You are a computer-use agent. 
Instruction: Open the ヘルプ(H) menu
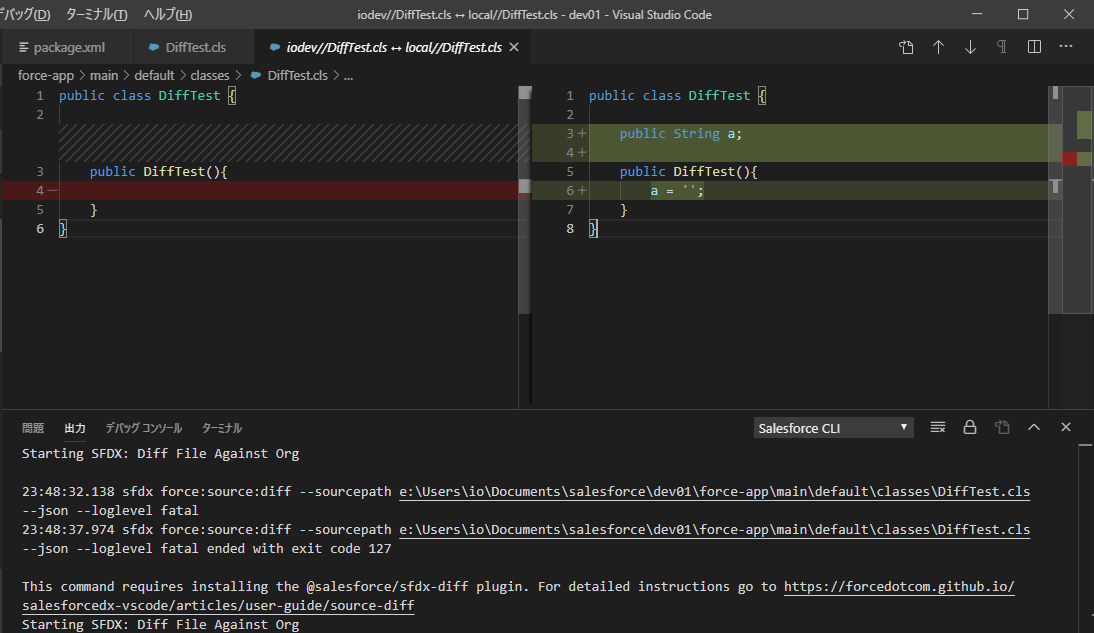click(167, 14)
